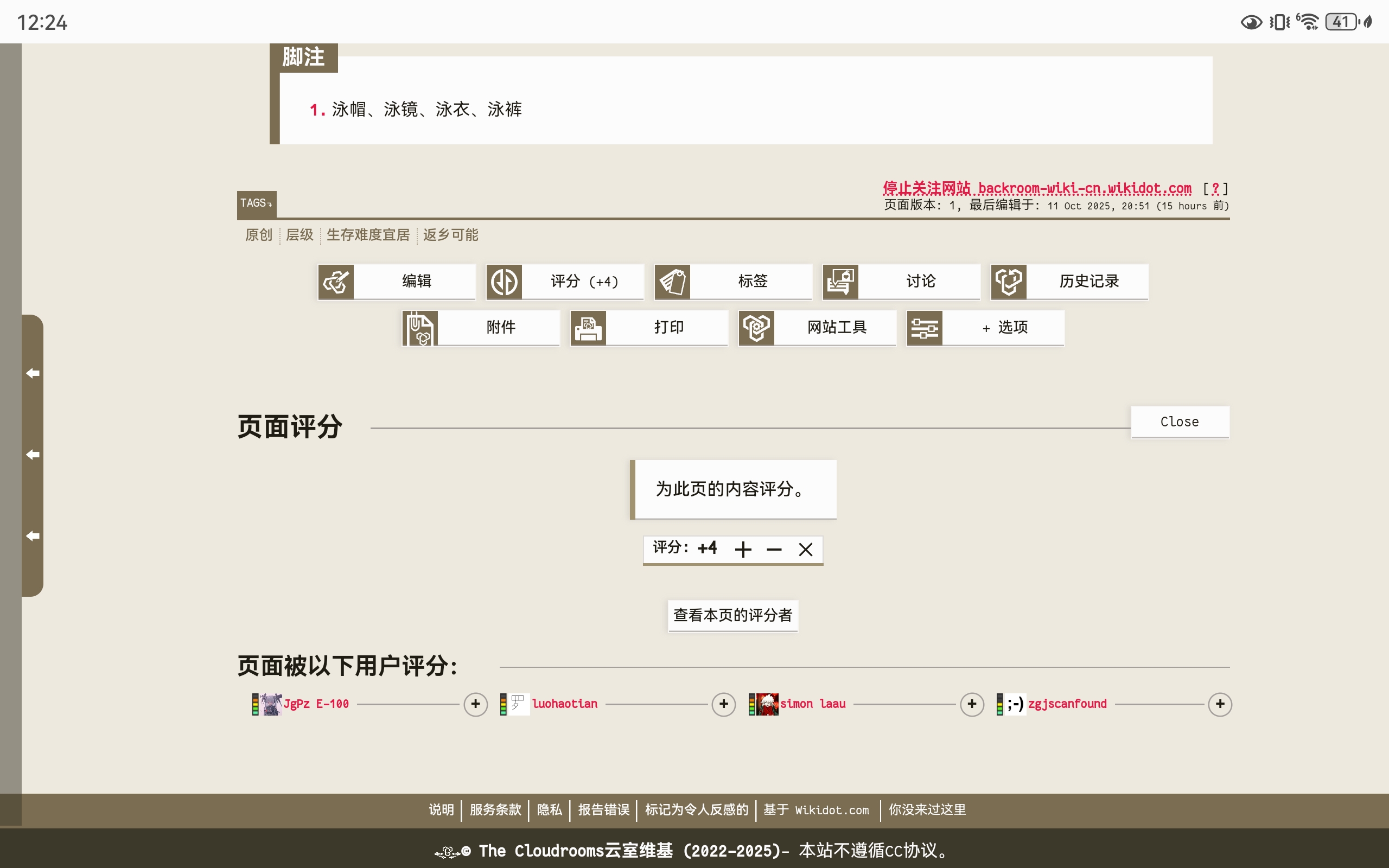Close the page rating panel
This screenshot has width=1389, height=868.
point(1180,422)
